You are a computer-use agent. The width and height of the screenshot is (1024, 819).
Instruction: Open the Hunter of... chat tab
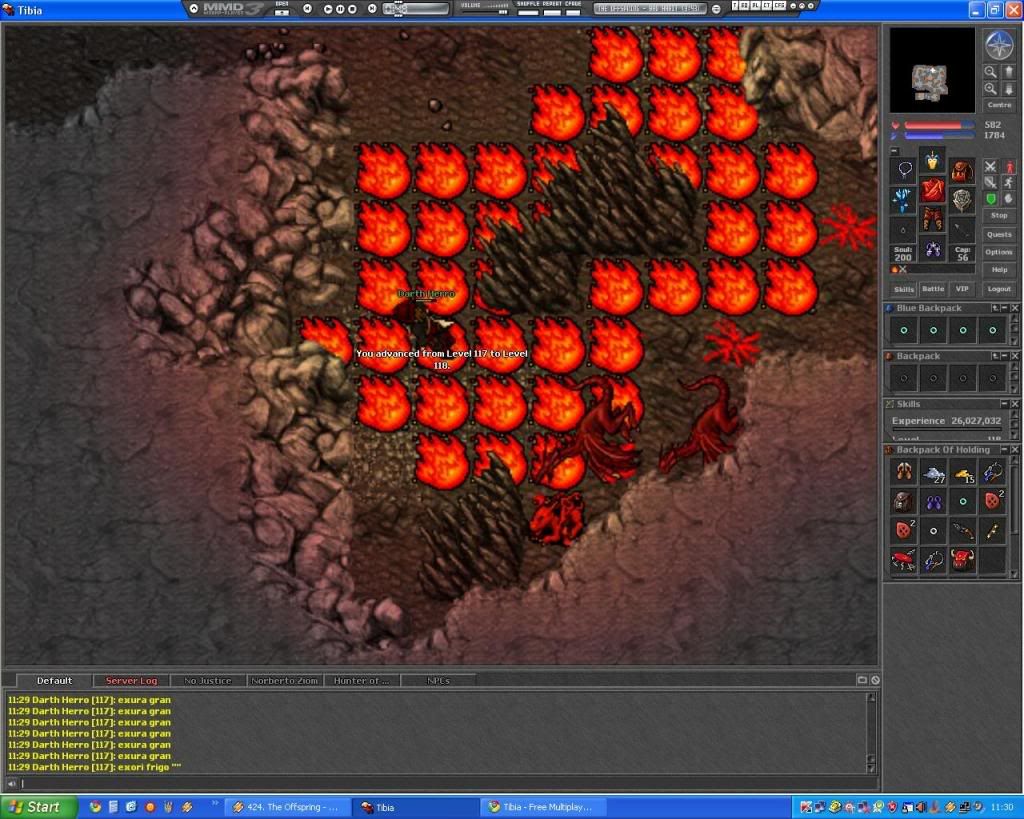(x=361, y=681)
